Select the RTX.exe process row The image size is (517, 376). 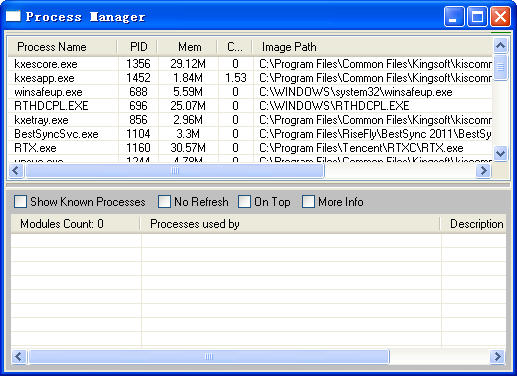(x=250, y=148)
